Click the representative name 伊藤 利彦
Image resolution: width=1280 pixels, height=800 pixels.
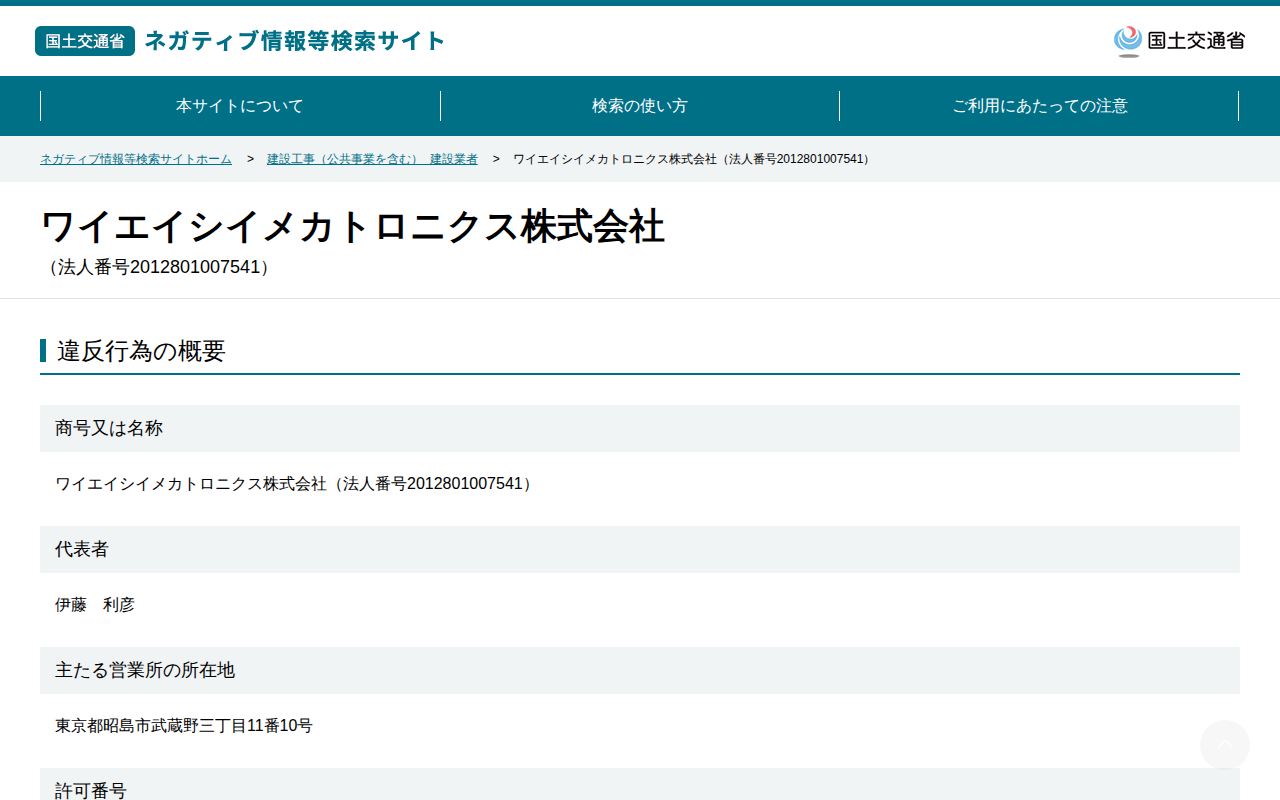(95, 605)
